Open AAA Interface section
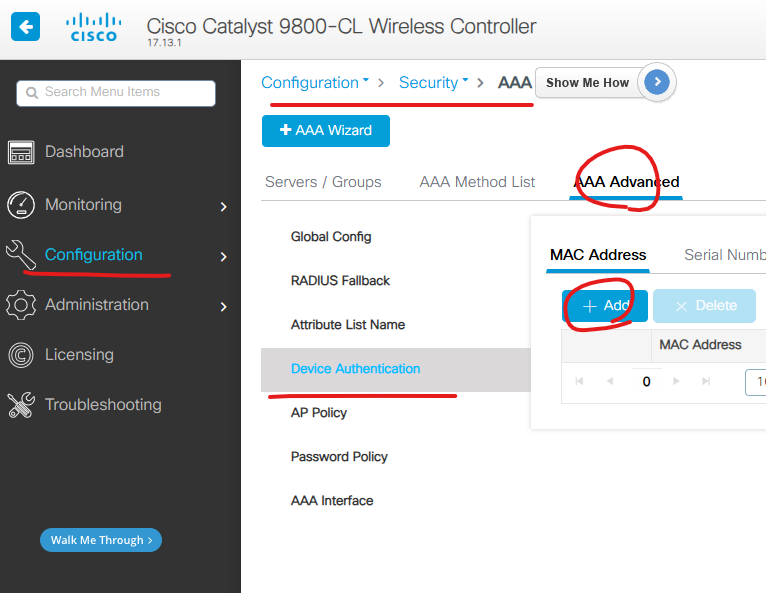 332,501
